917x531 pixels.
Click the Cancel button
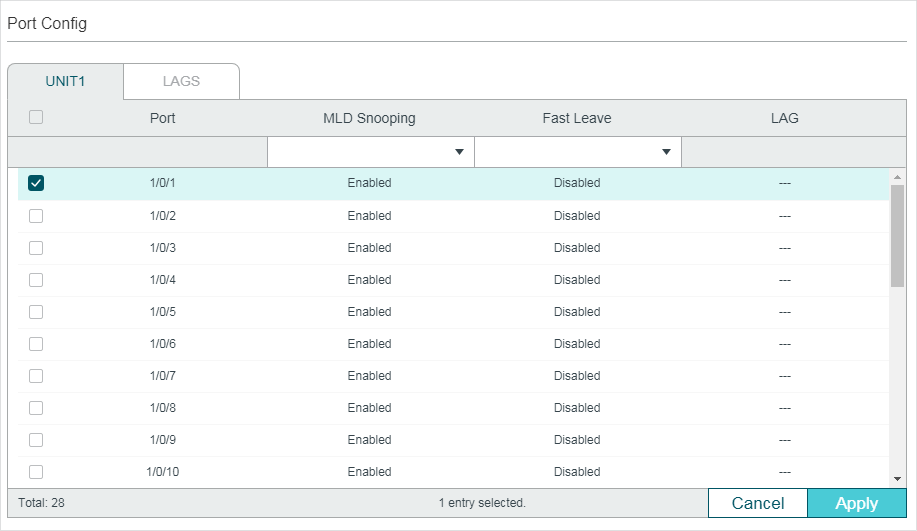click(757, 503)
